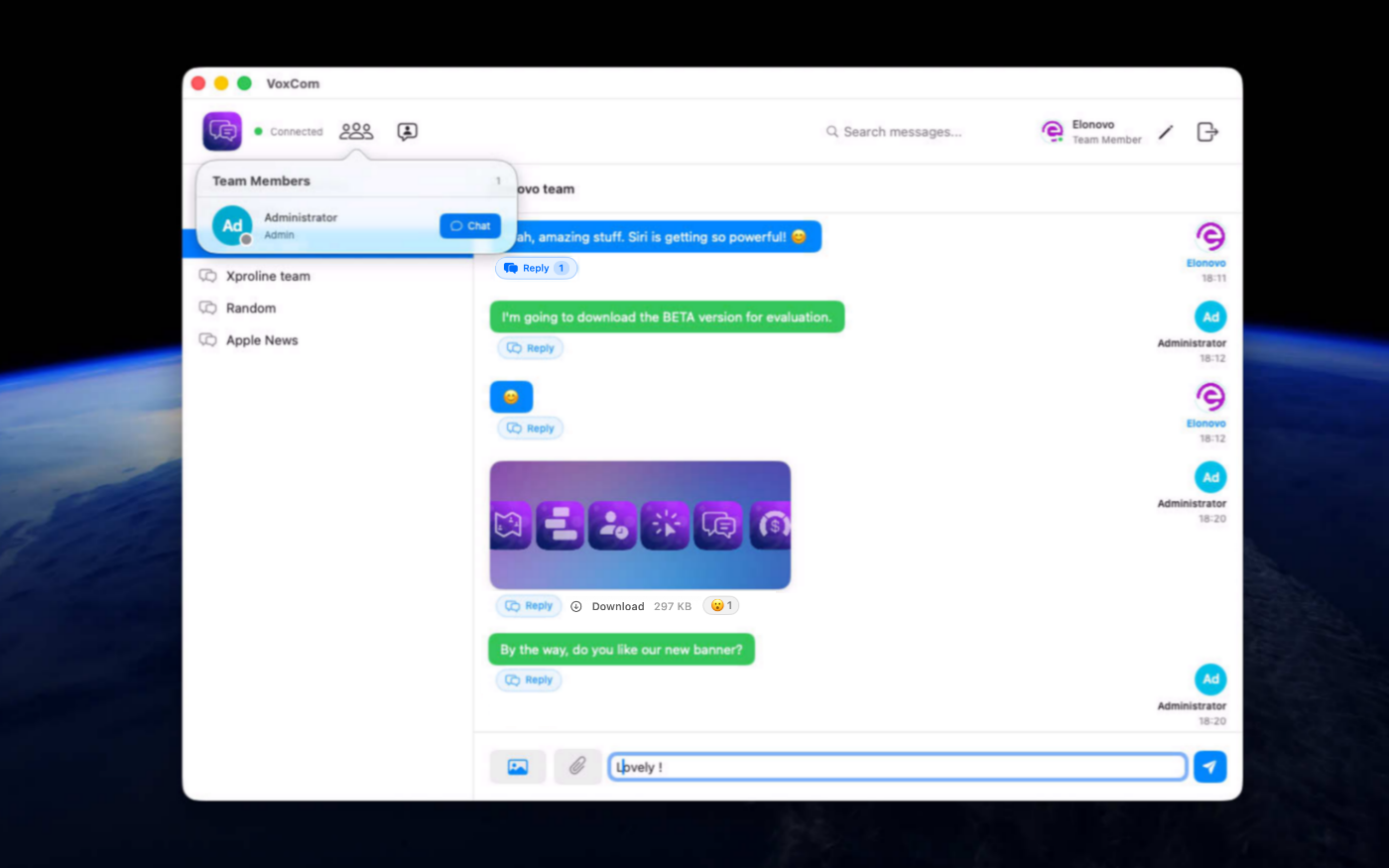Click the Lovely ! message input box

click(x=898, y=767)
